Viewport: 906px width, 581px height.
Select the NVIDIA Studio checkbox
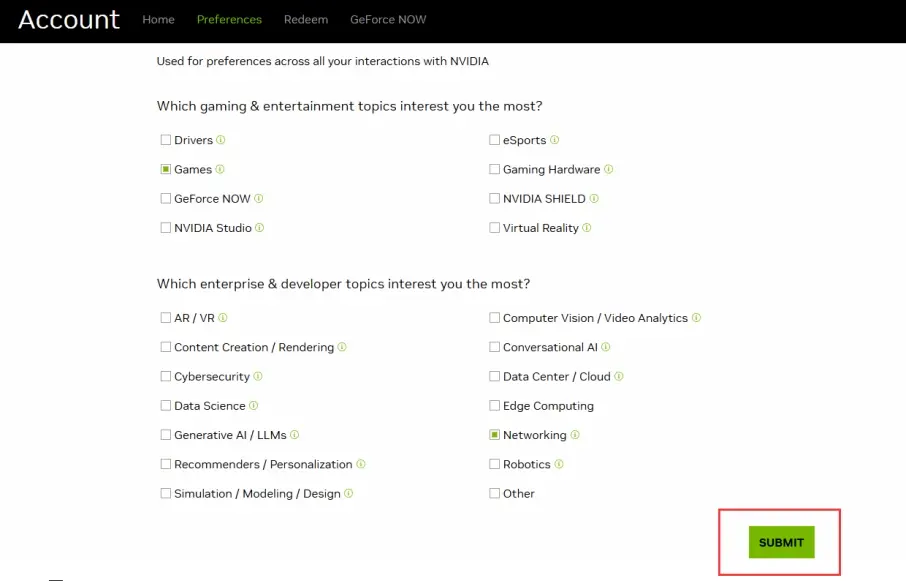tap(166, 228)
